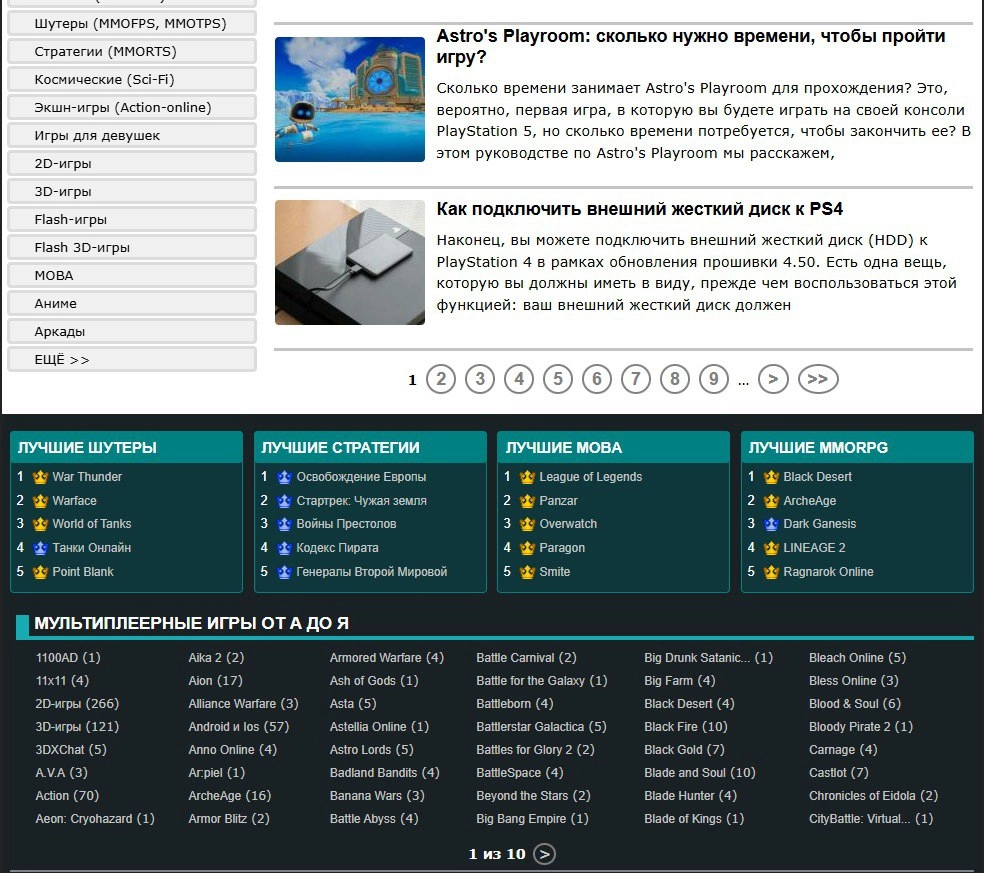Click the crown icon beside Black Desert ranking

tap(771, 477)
